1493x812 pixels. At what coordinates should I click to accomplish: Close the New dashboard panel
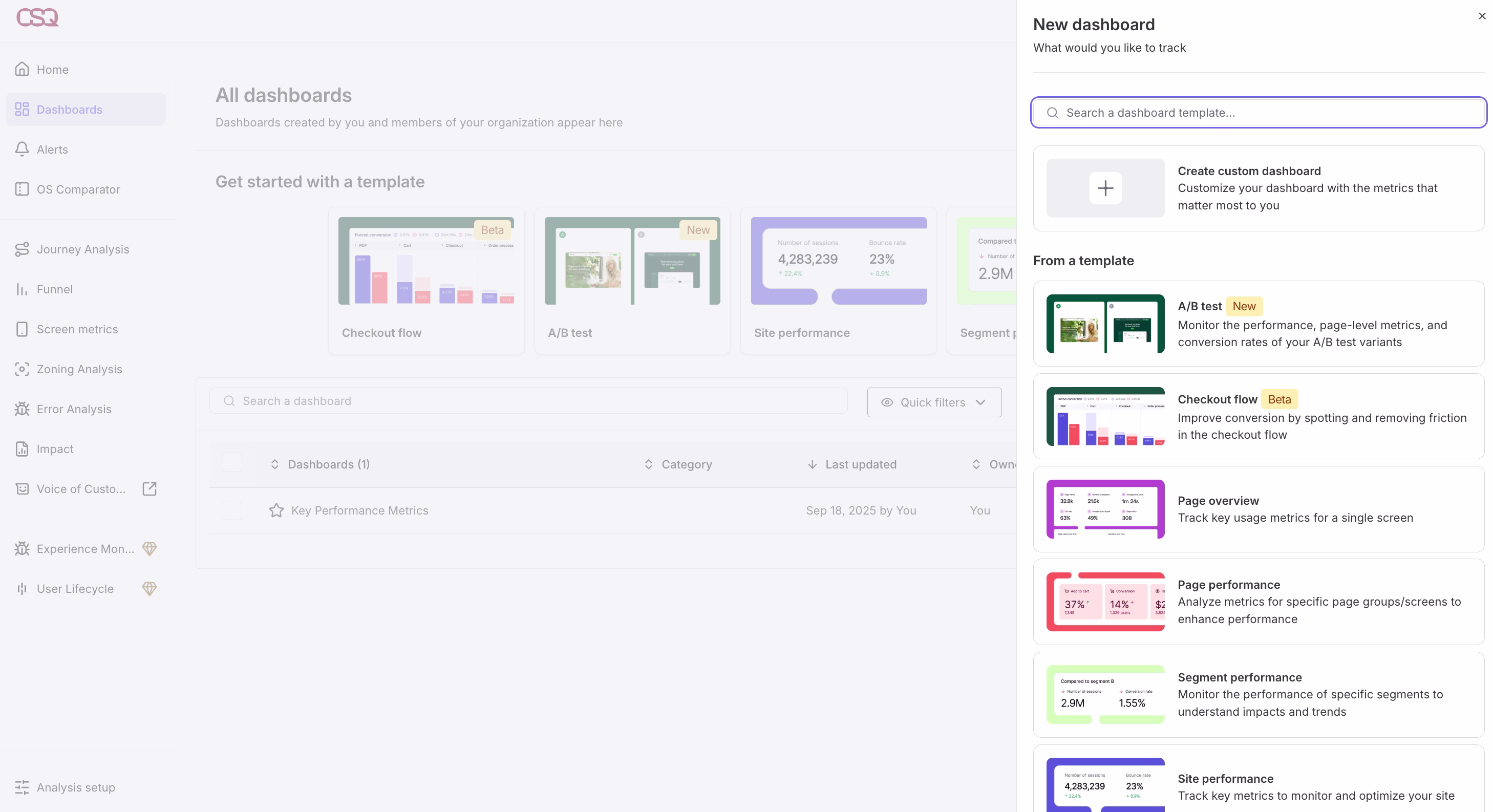tap(1481, 16)
